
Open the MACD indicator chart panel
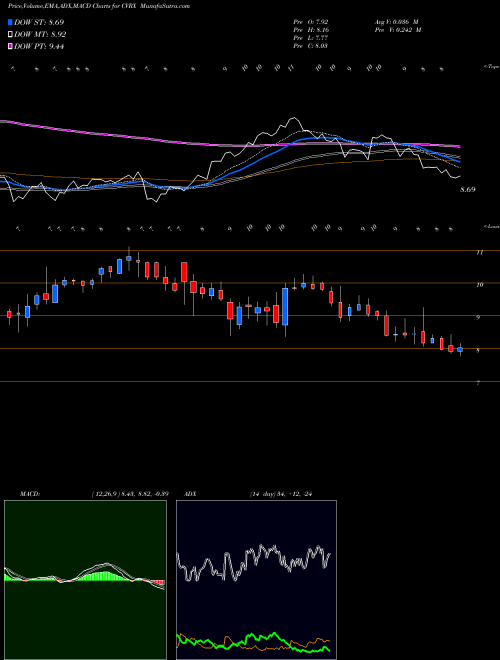pos(85,580)
